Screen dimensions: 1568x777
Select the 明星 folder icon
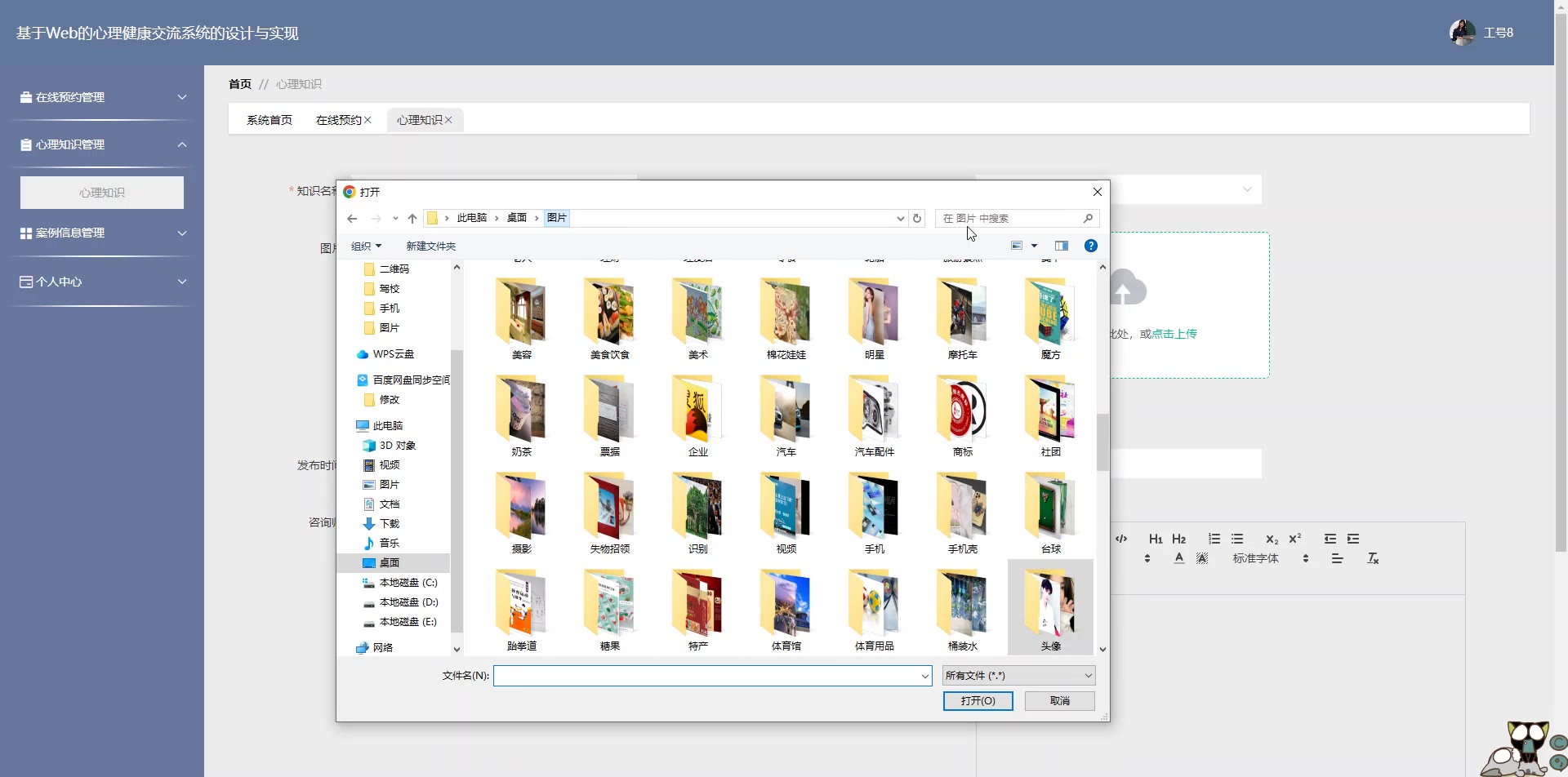pos(874,312)
